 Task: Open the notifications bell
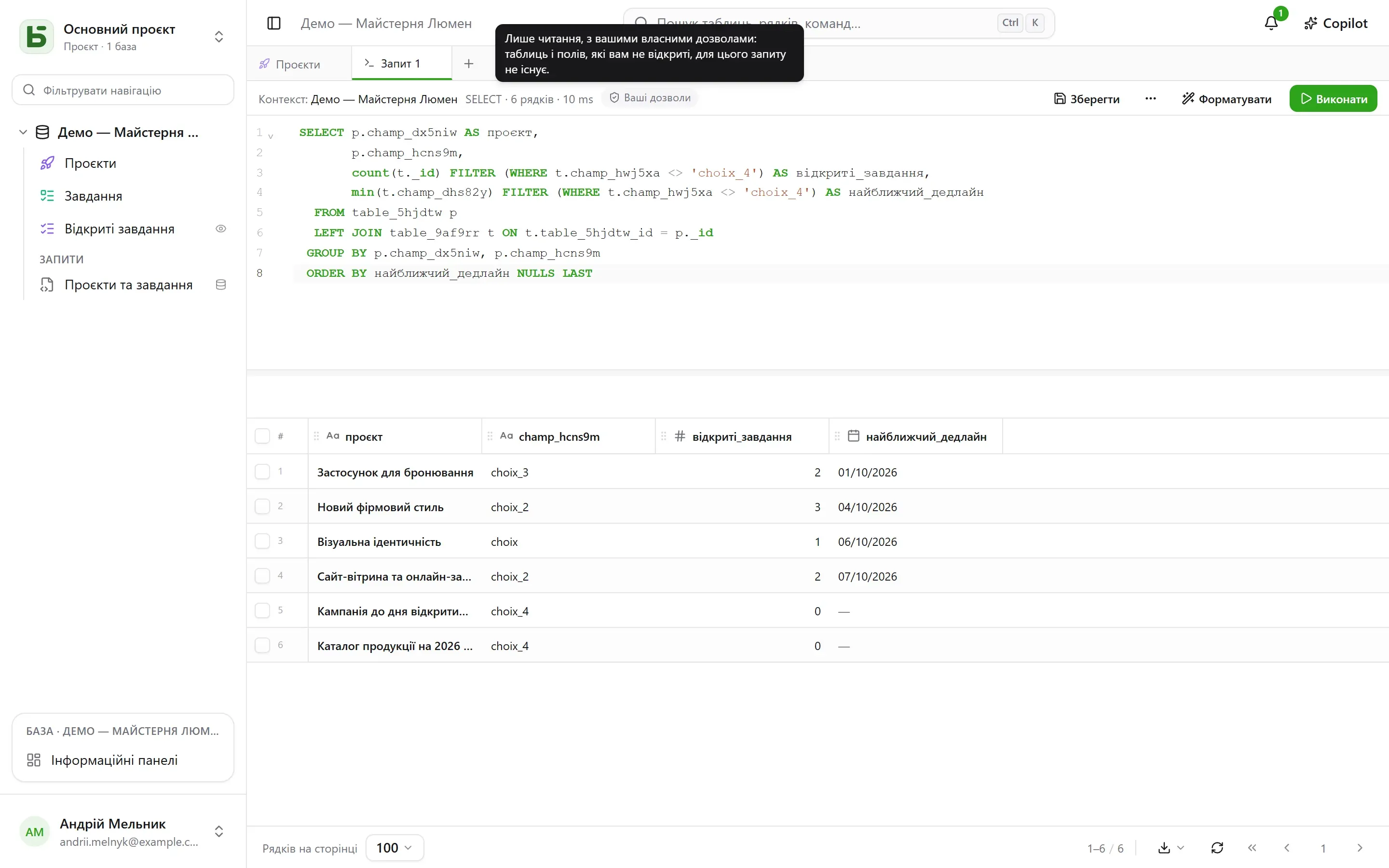pyautogui.click(x=1271, y=24)
